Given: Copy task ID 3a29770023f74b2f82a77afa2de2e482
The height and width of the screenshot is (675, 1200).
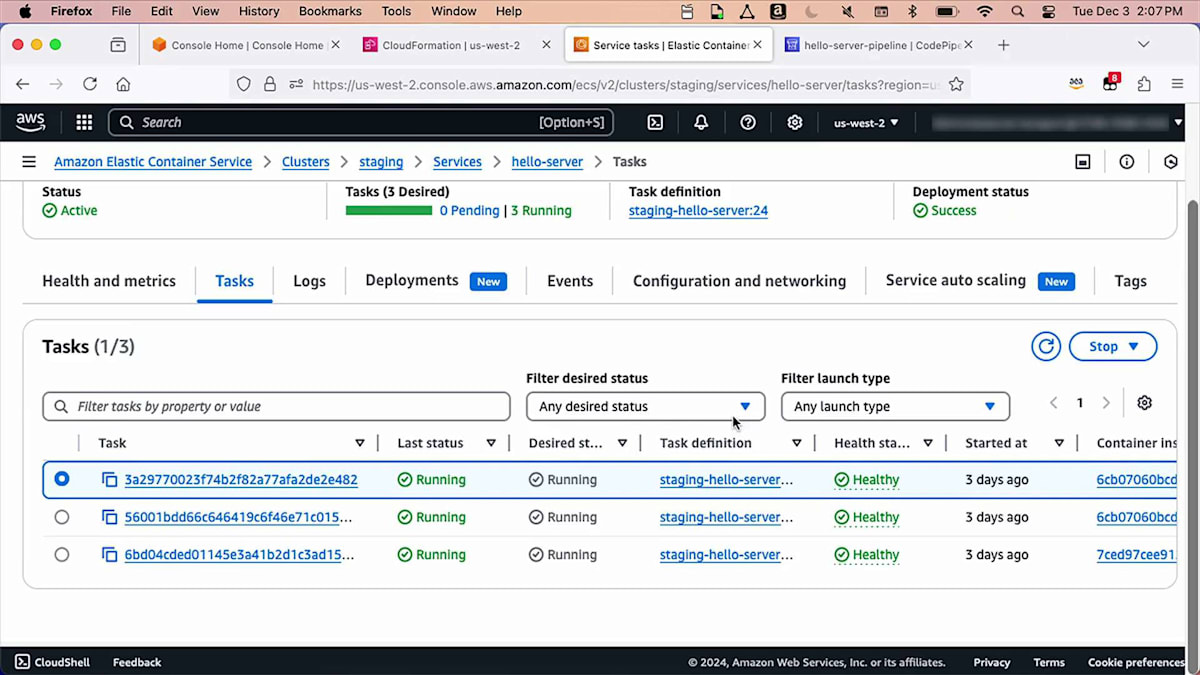Looking at the screenshot, I should [109, 480].
